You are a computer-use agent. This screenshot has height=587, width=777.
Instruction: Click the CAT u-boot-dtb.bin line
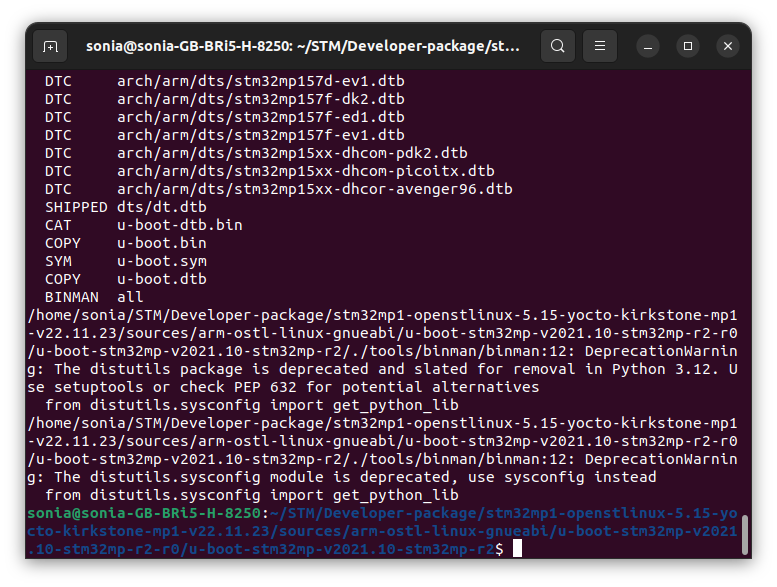pyautogui.click(x=144, y=225)
